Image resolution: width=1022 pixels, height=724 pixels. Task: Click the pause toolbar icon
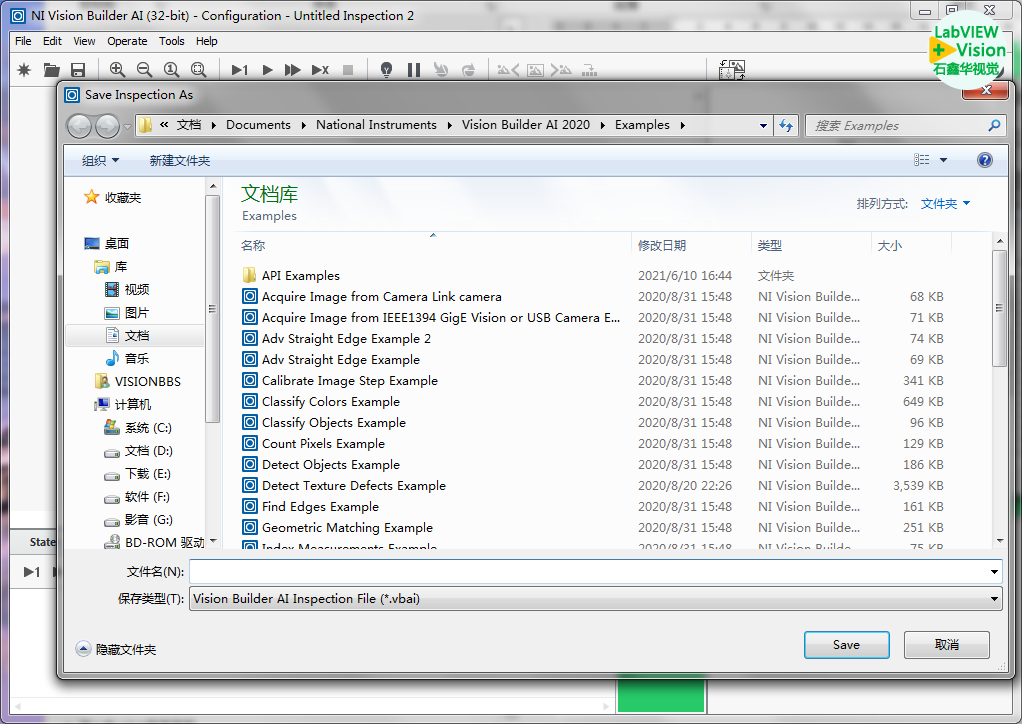[x=414, y=70]
